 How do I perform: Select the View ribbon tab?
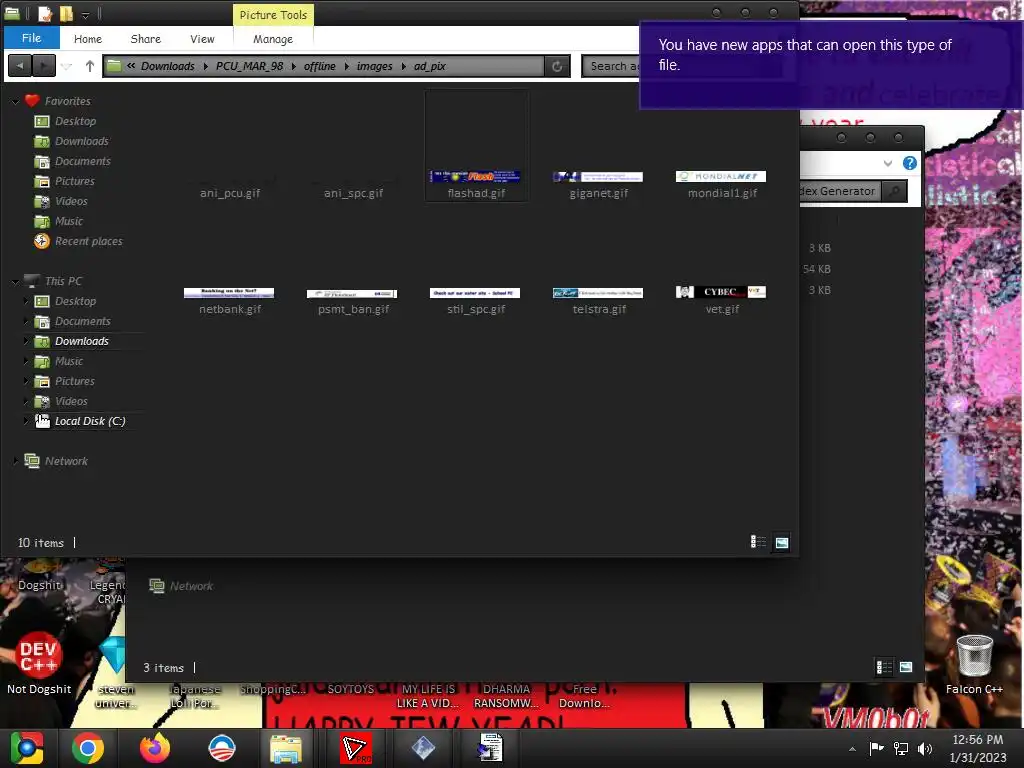(x=202, y=39)
